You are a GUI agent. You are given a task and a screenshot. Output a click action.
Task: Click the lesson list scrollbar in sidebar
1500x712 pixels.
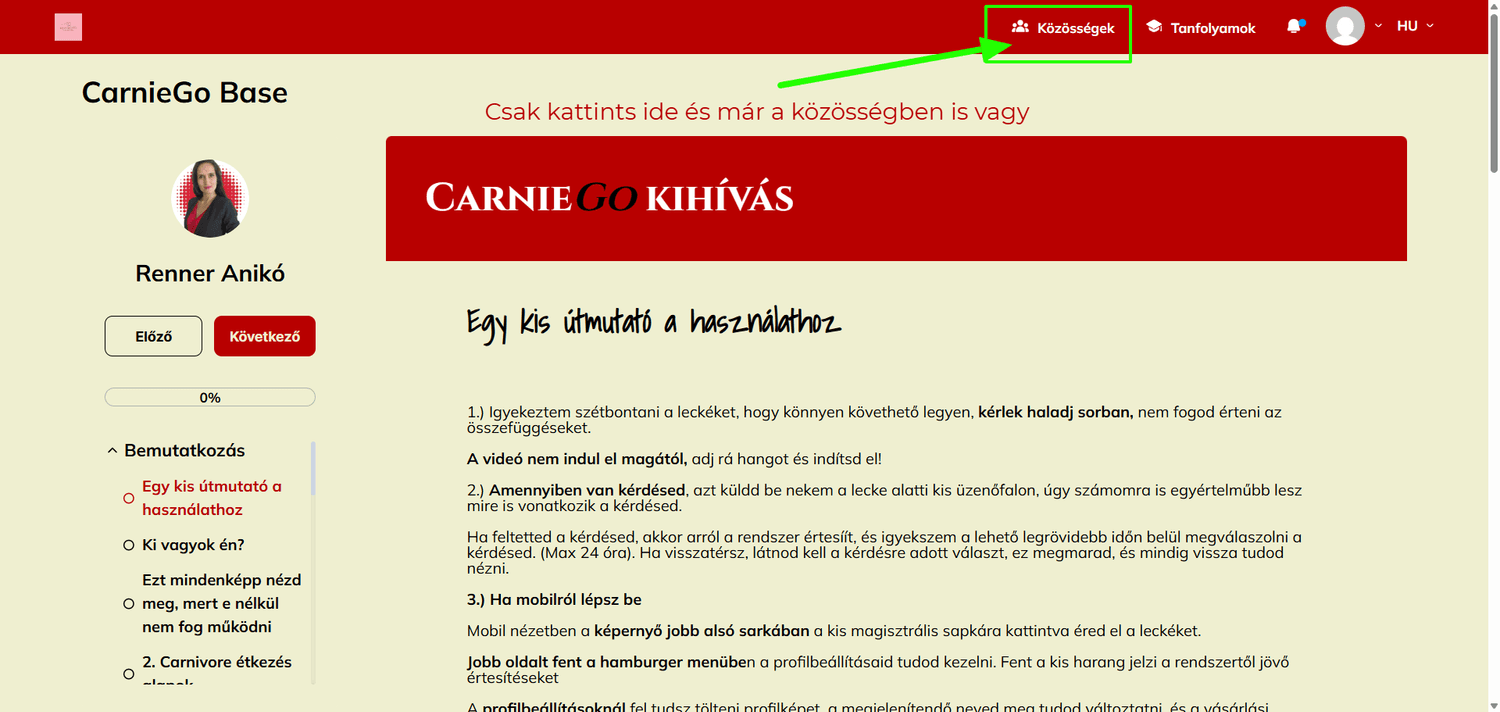(x=313, y=468)
